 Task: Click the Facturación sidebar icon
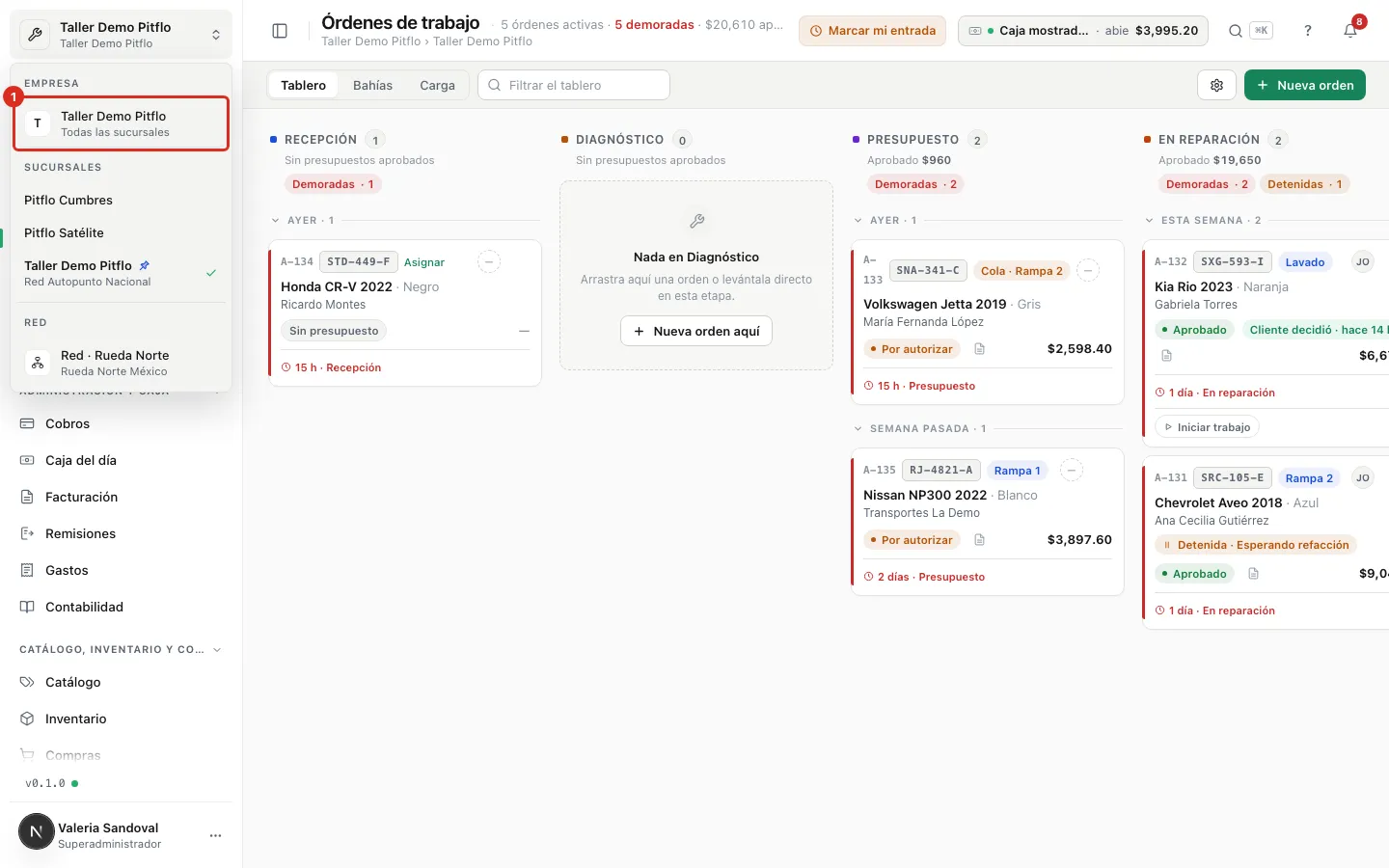click(x=27, y=497)
